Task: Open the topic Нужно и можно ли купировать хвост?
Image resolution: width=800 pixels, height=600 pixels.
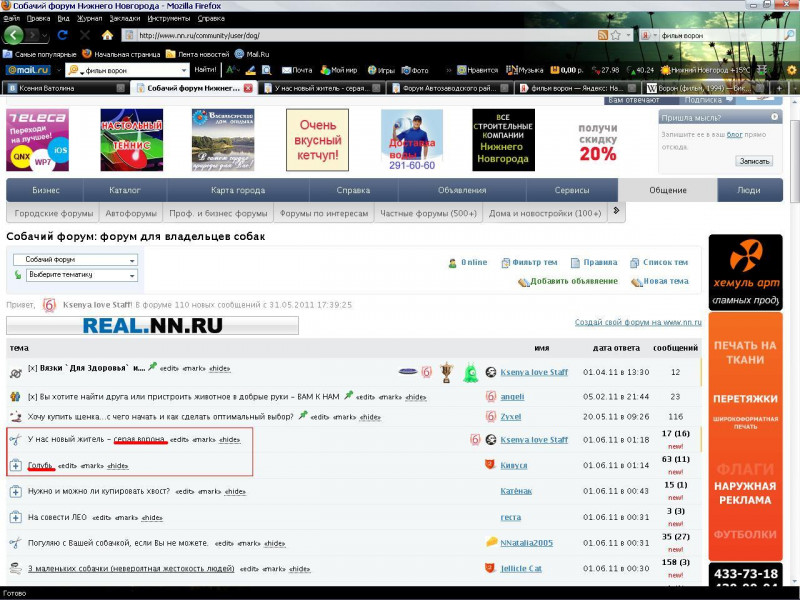Action: (98, 491)
